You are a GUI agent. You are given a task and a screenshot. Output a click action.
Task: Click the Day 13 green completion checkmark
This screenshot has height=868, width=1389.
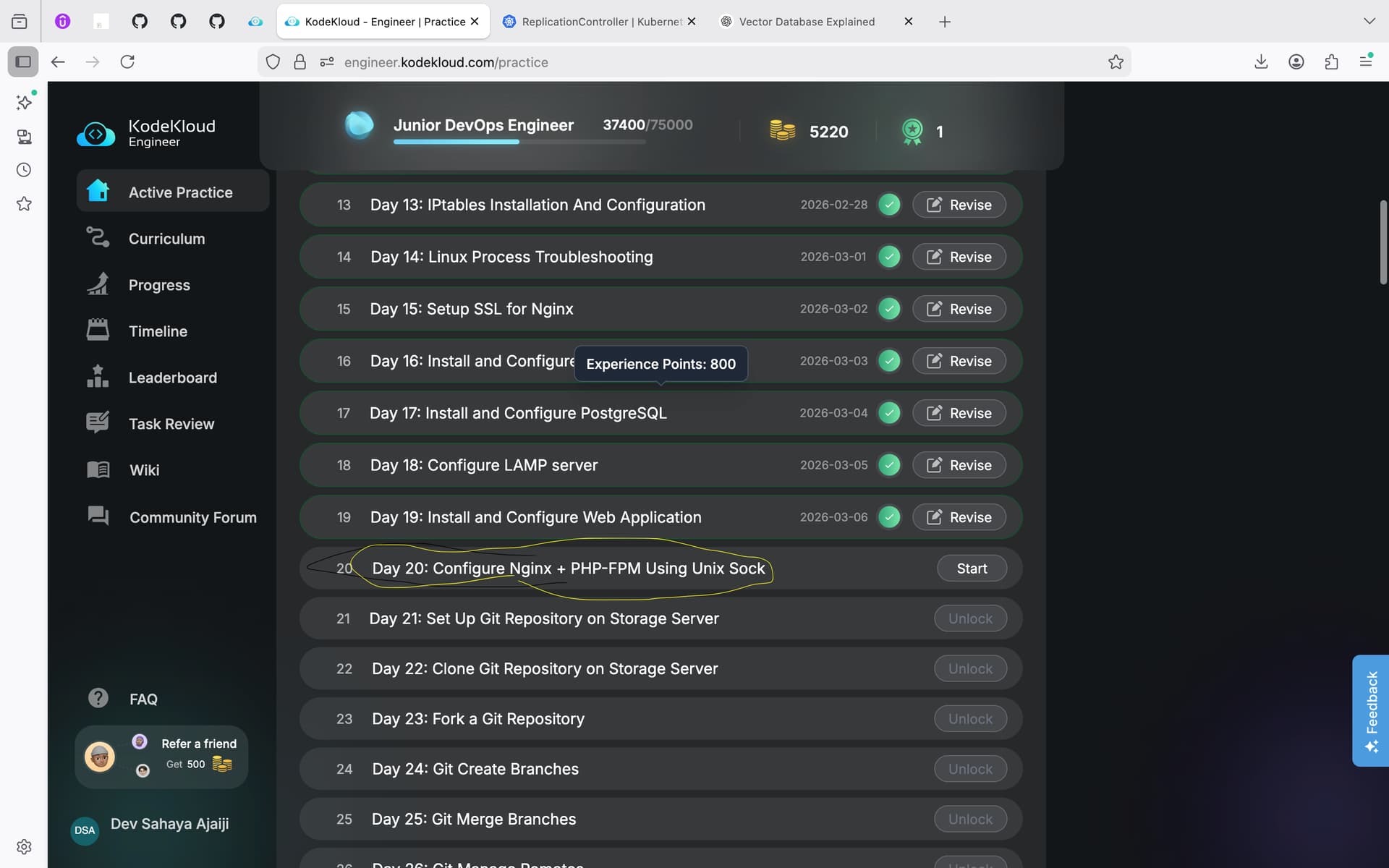(x=889, y=205)
